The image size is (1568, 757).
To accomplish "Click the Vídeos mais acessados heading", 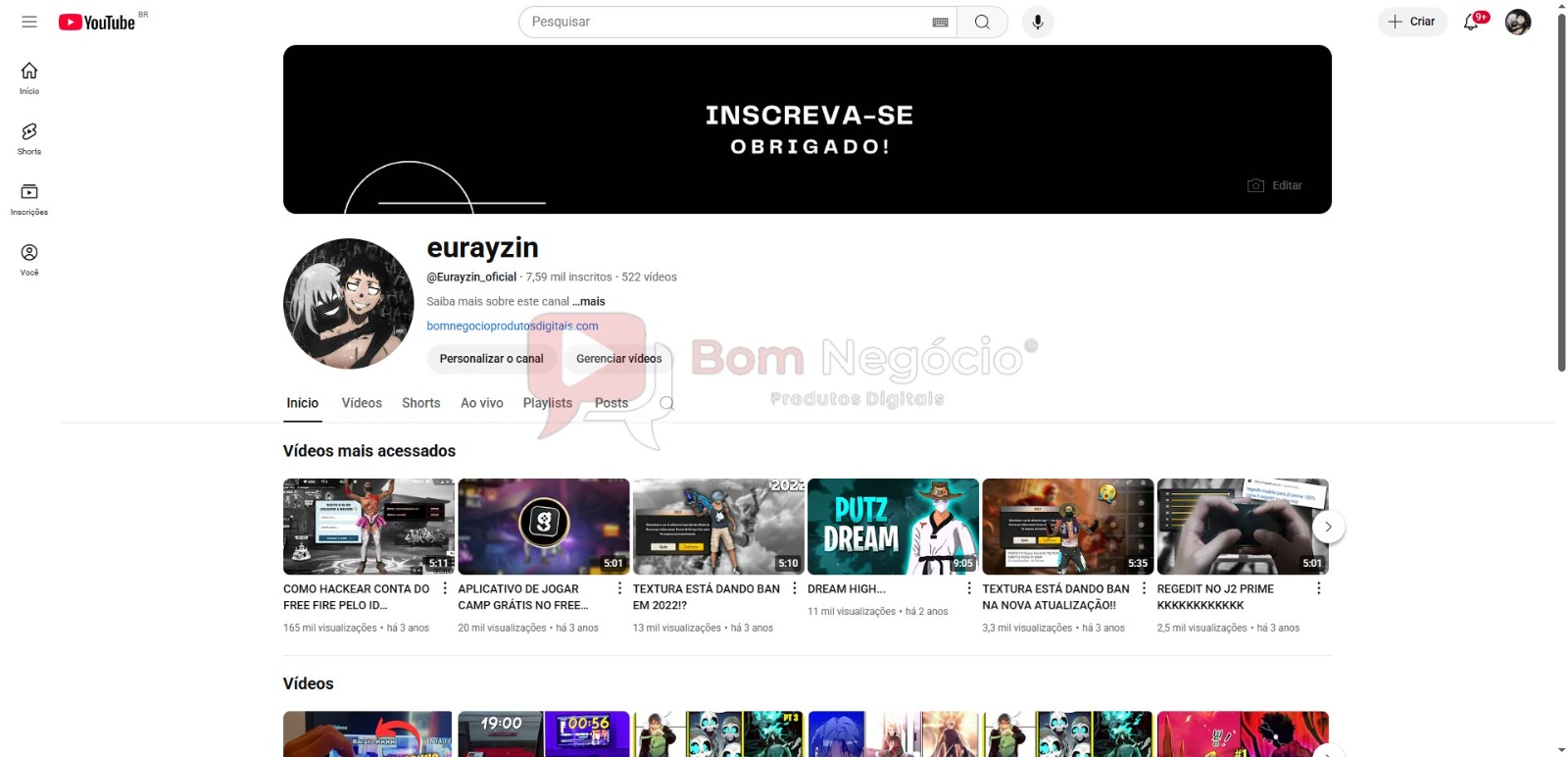I will (369, 451).
